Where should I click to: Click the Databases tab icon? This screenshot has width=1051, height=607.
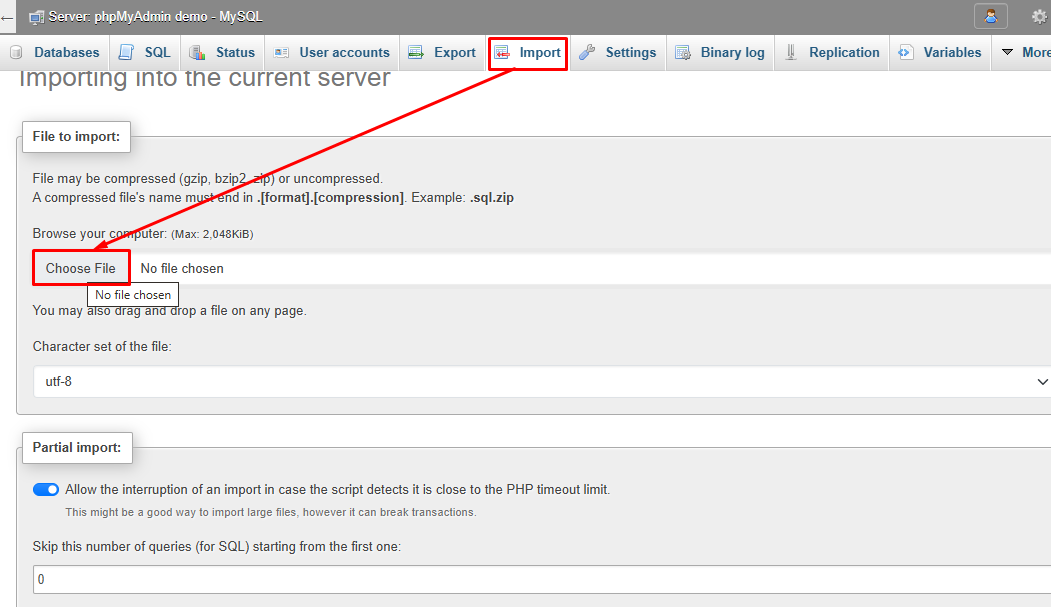[16, 52]
